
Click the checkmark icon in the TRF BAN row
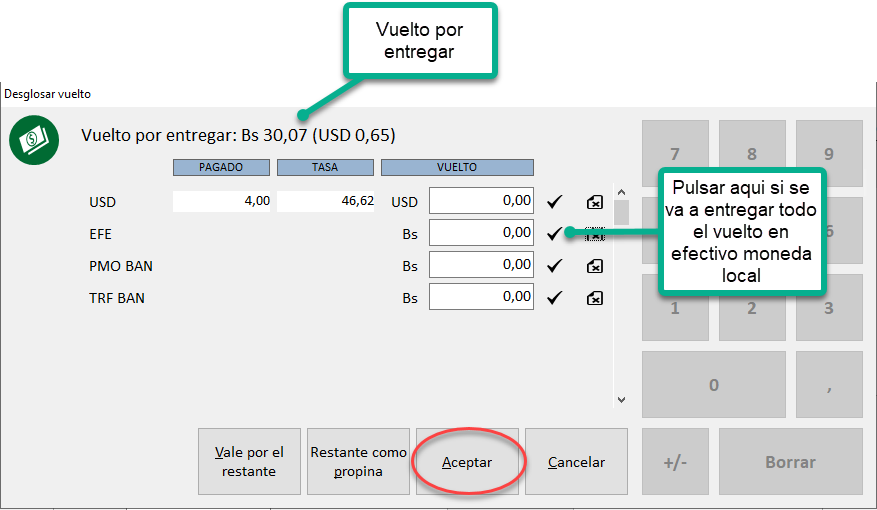click(555, 298)
